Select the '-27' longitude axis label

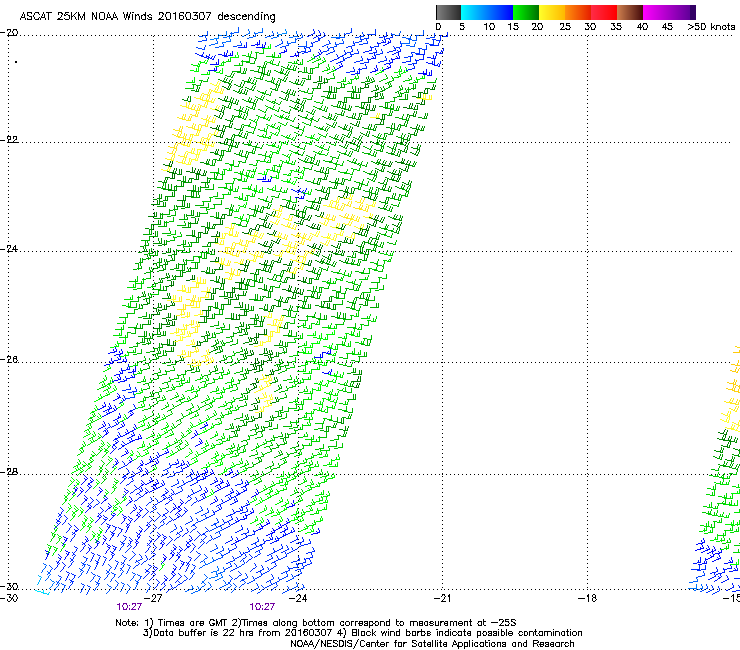(153, 598)
